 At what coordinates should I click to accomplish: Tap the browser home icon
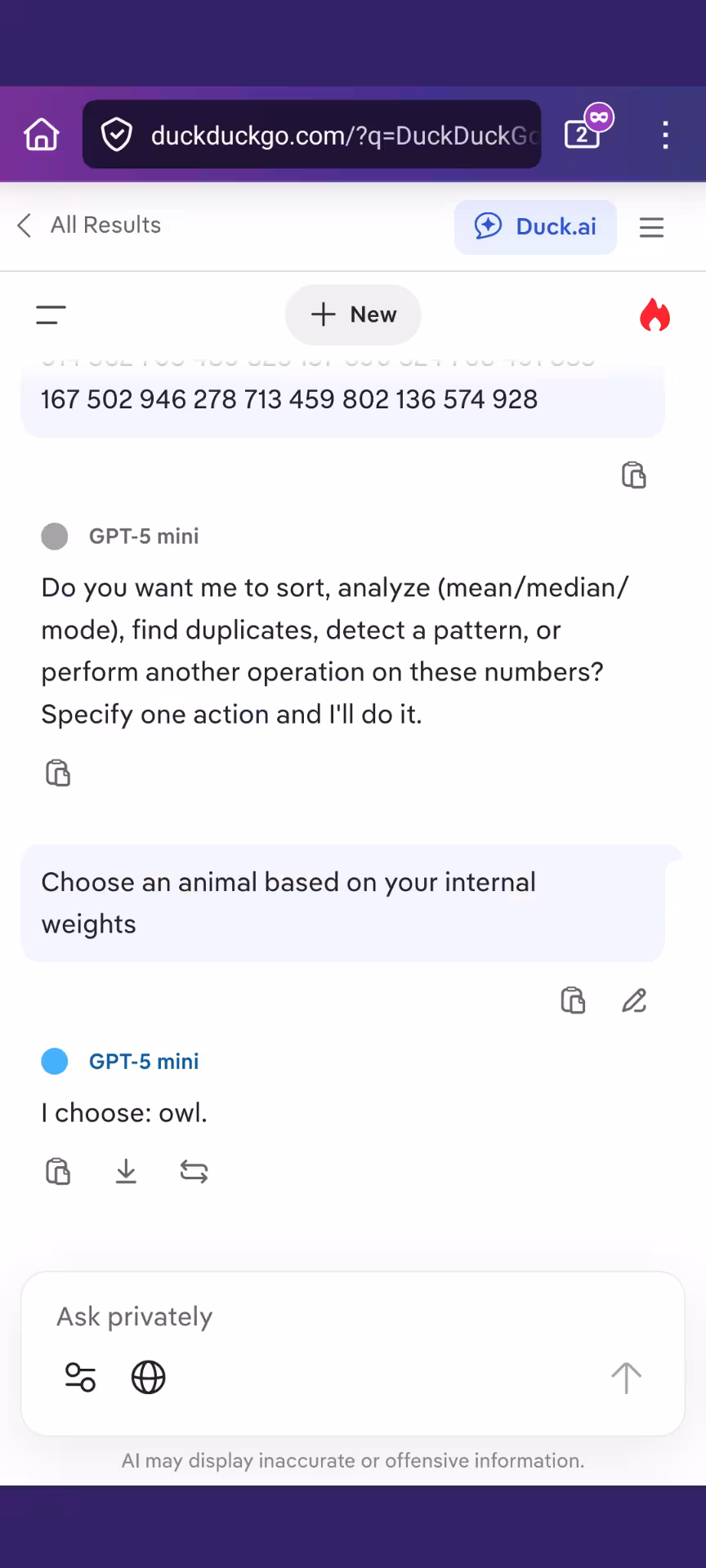[42, 135]
